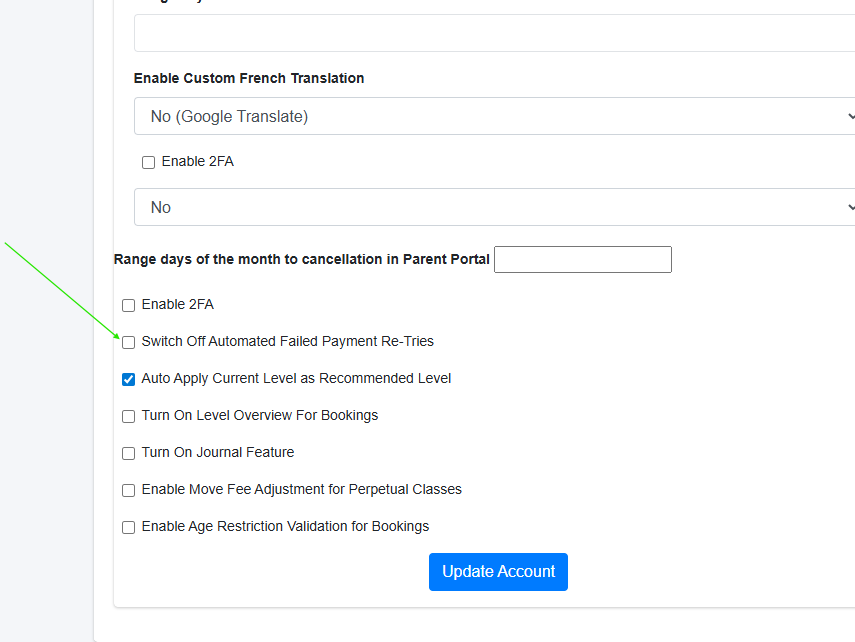Click the "Enable Move Fee Adjustment for Perpetual Classes" label
855x642 pixels.
point(302,489)
